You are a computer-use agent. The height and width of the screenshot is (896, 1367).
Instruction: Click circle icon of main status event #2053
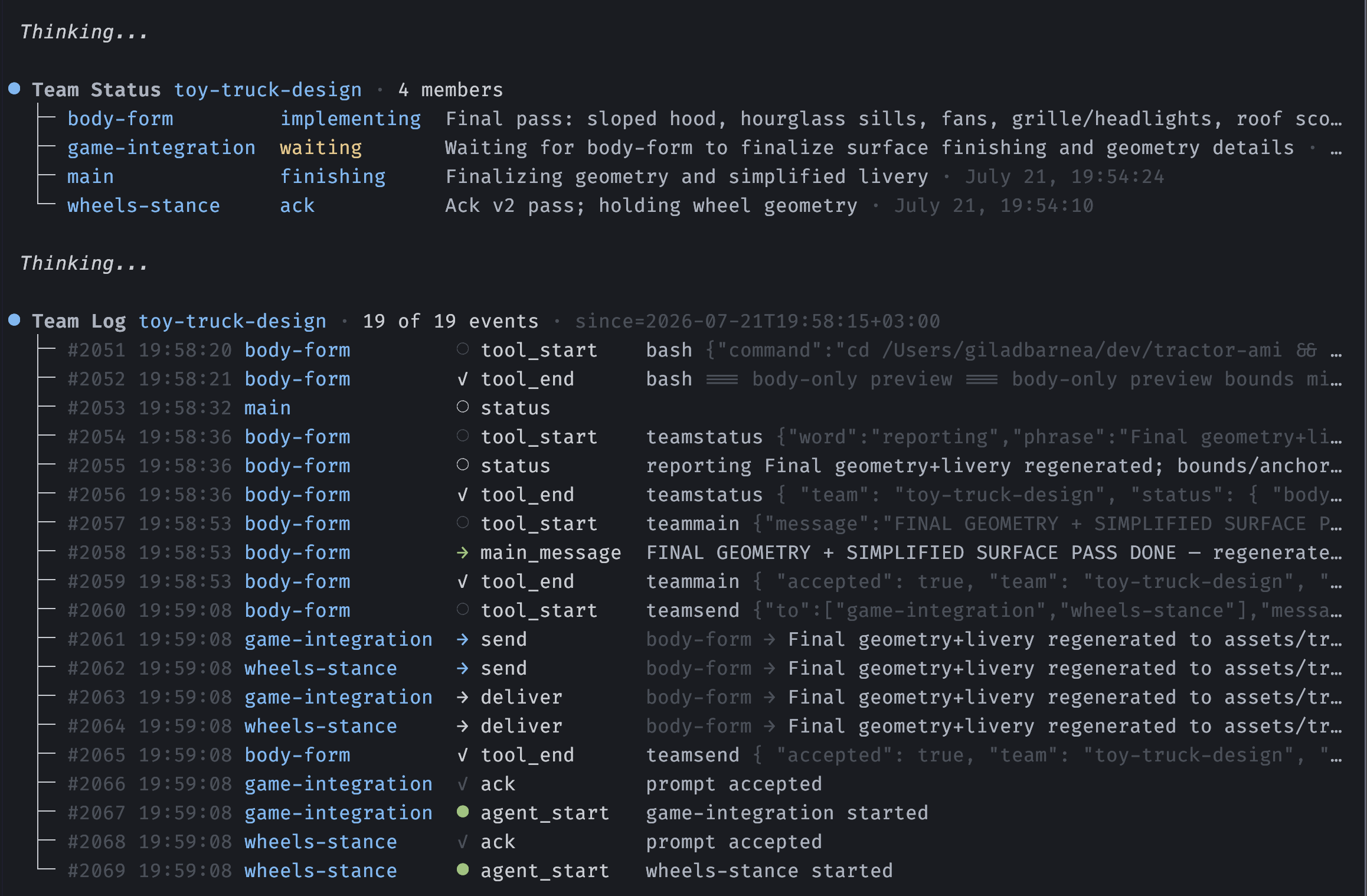coord(463,407)
